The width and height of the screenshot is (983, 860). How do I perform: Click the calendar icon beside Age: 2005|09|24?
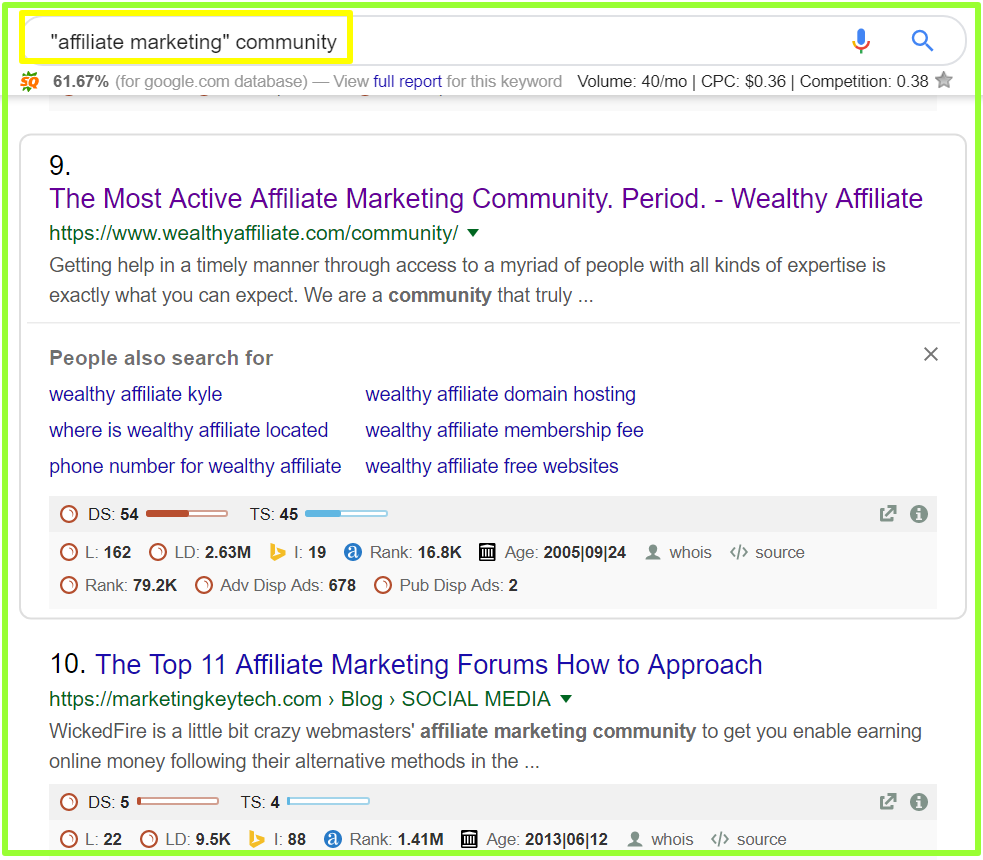click(x=487, y=552)
